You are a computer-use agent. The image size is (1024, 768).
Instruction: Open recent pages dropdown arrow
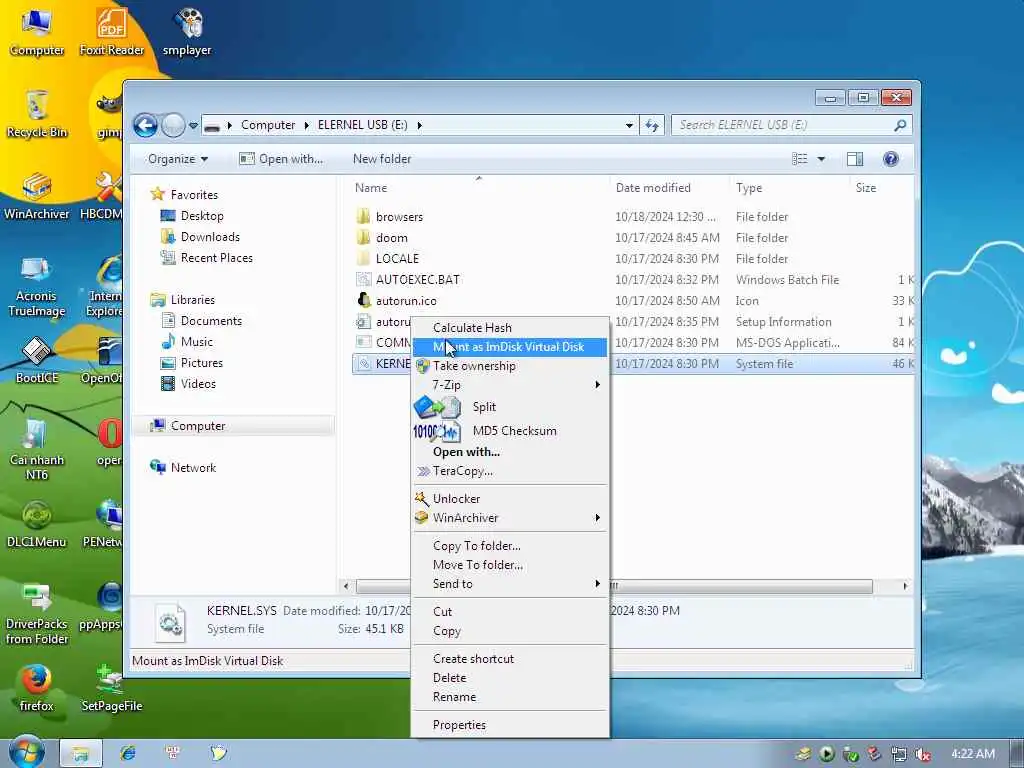click(193, 125)
